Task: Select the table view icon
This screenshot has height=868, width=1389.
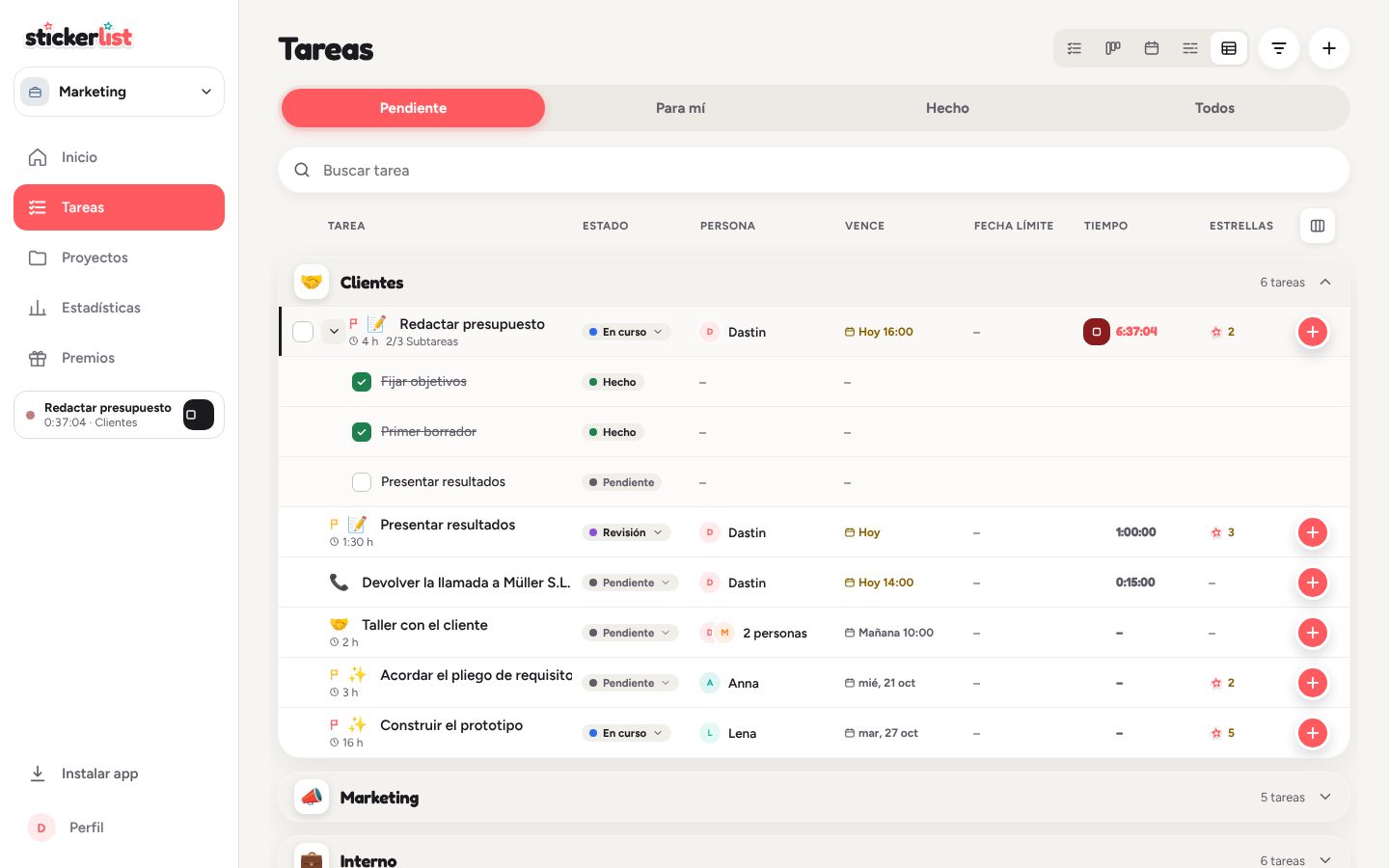Action: [1229, 48]
